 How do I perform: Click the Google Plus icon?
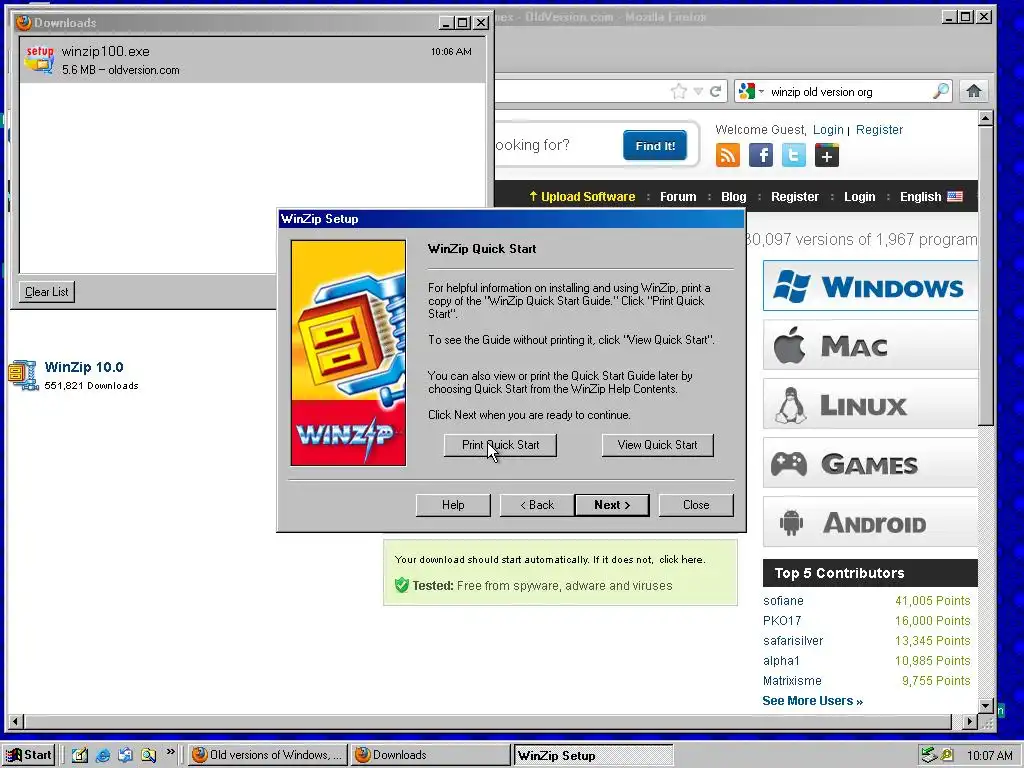pos(827,155)
